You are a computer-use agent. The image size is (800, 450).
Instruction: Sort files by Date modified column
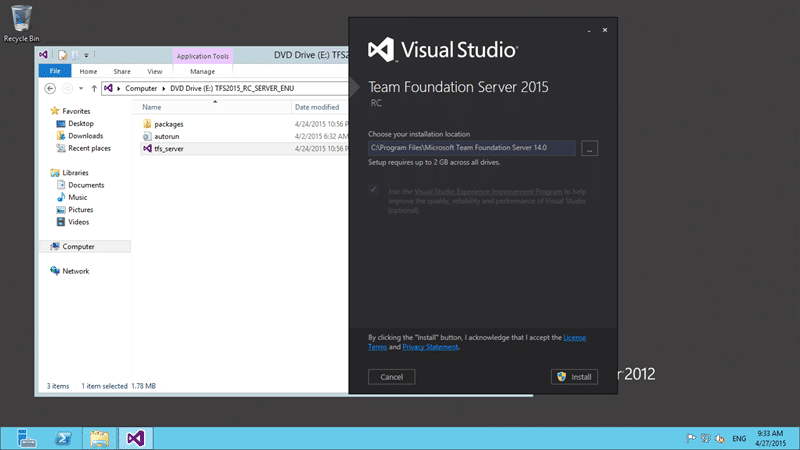click(x=319, y=107)
